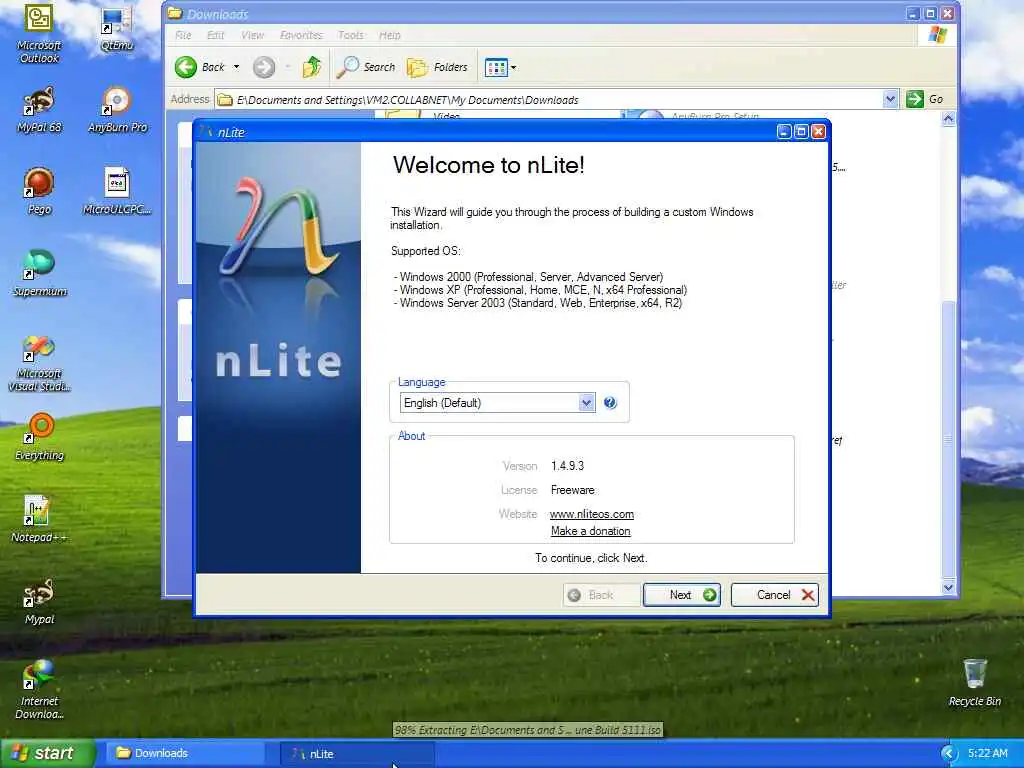Open the Language combo box in nLite
Viewport: 1024px width, 768px height.
click(x=497, y=402)
